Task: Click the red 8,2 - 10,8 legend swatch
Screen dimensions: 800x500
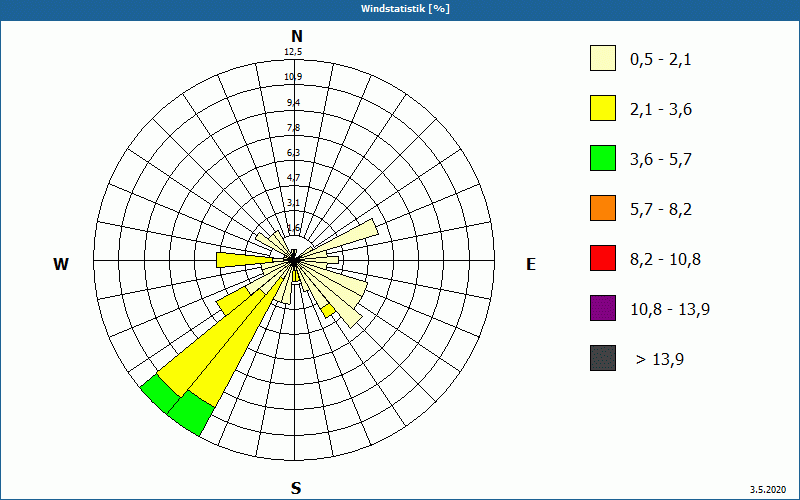Action: pyautogui.click(x=603, y=258)
